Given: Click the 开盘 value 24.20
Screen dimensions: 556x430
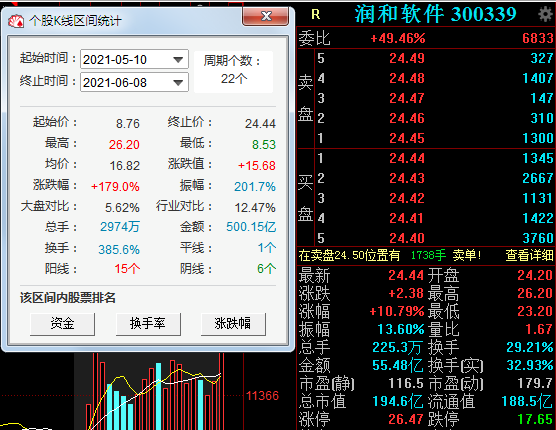Looking at the screenshot, I should (x=535, y=275).
